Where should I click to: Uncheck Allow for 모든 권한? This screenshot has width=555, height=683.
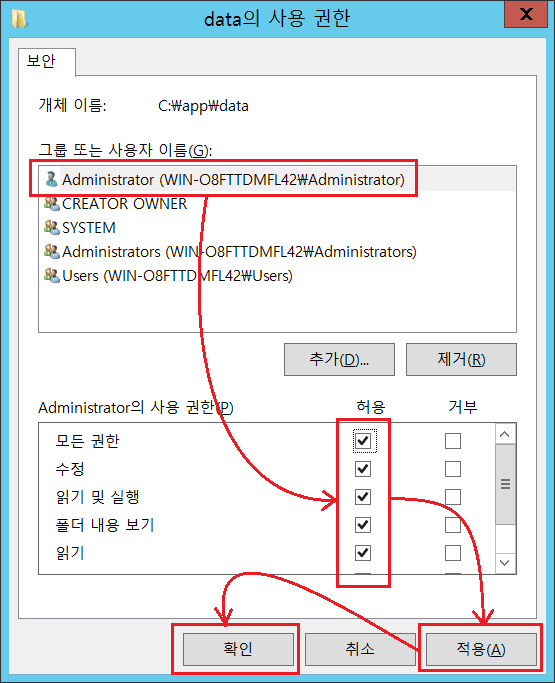(363, 441)
